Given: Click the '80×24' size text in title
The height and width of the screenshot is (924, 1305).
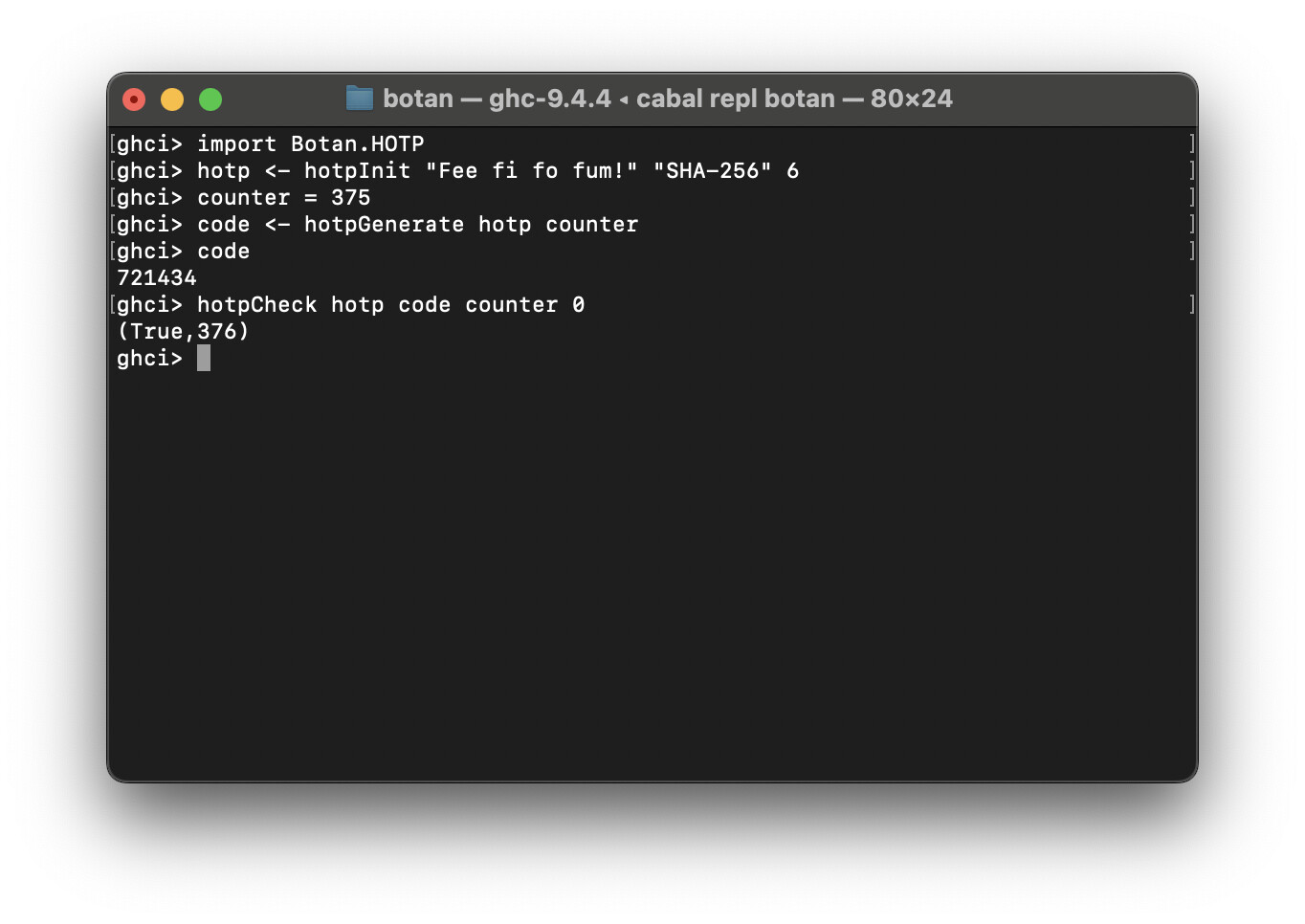Looking at the screenshot, I should click(912, 99).
